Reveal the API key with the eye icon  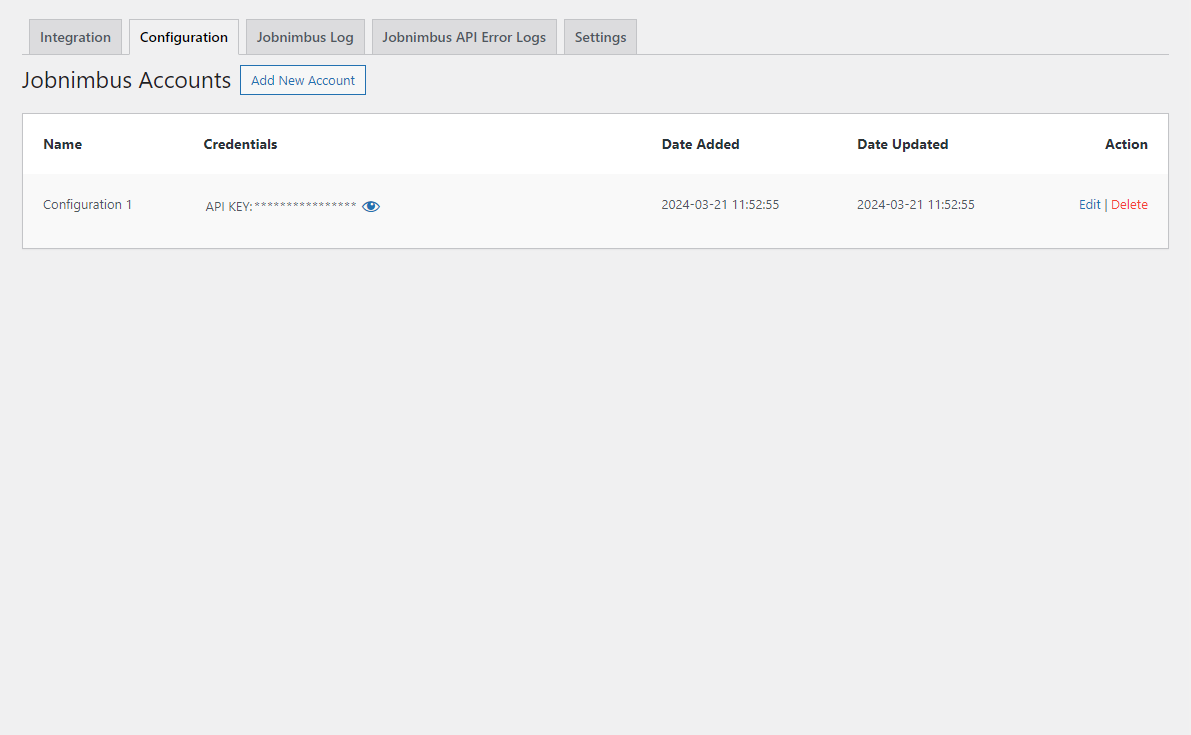(371, 207)
